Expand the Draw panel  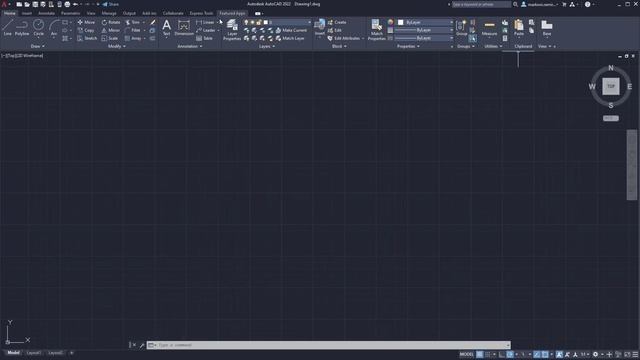38,46
